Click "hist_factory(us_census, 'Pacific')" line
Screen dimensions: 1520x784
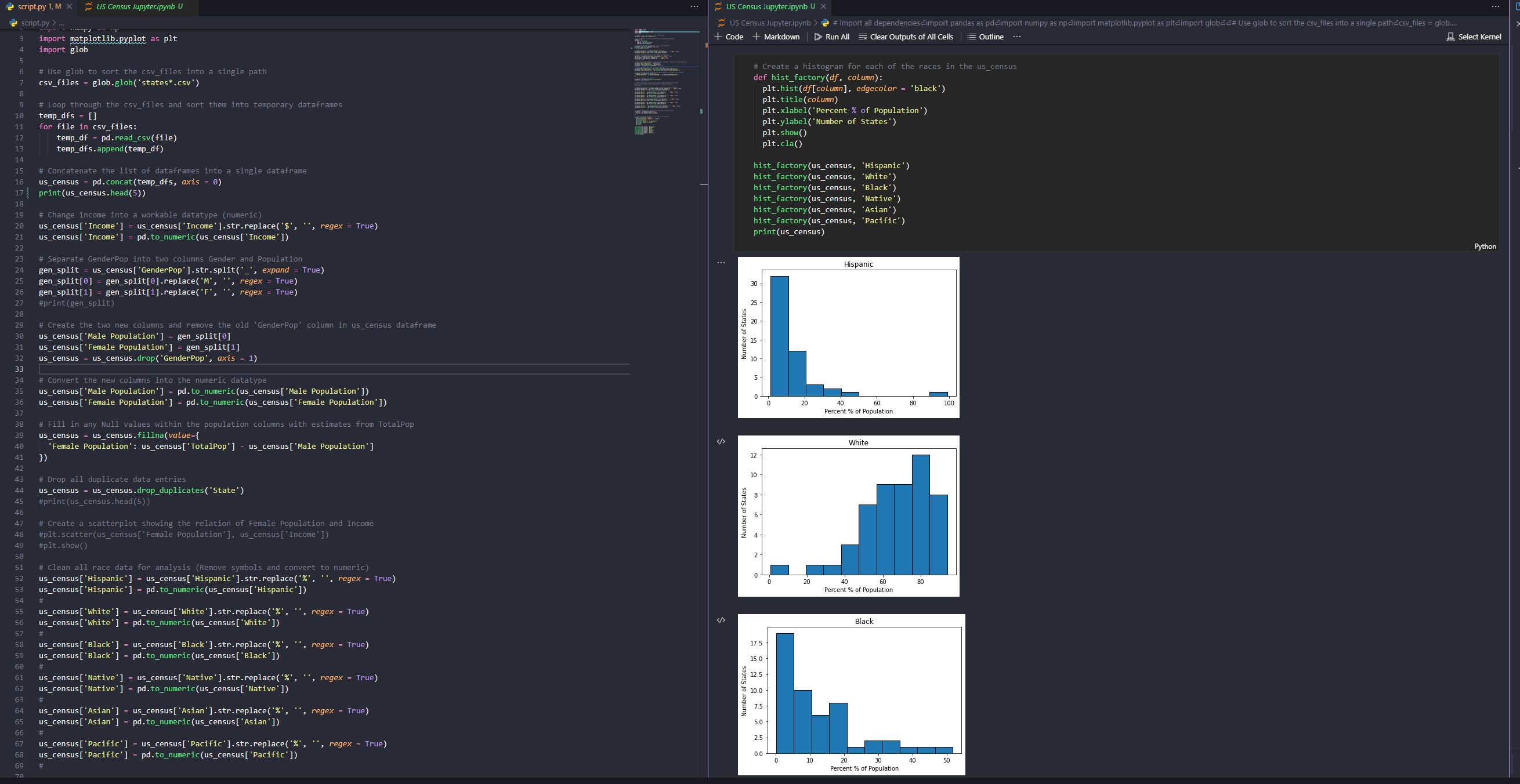(x=829, y=220)
